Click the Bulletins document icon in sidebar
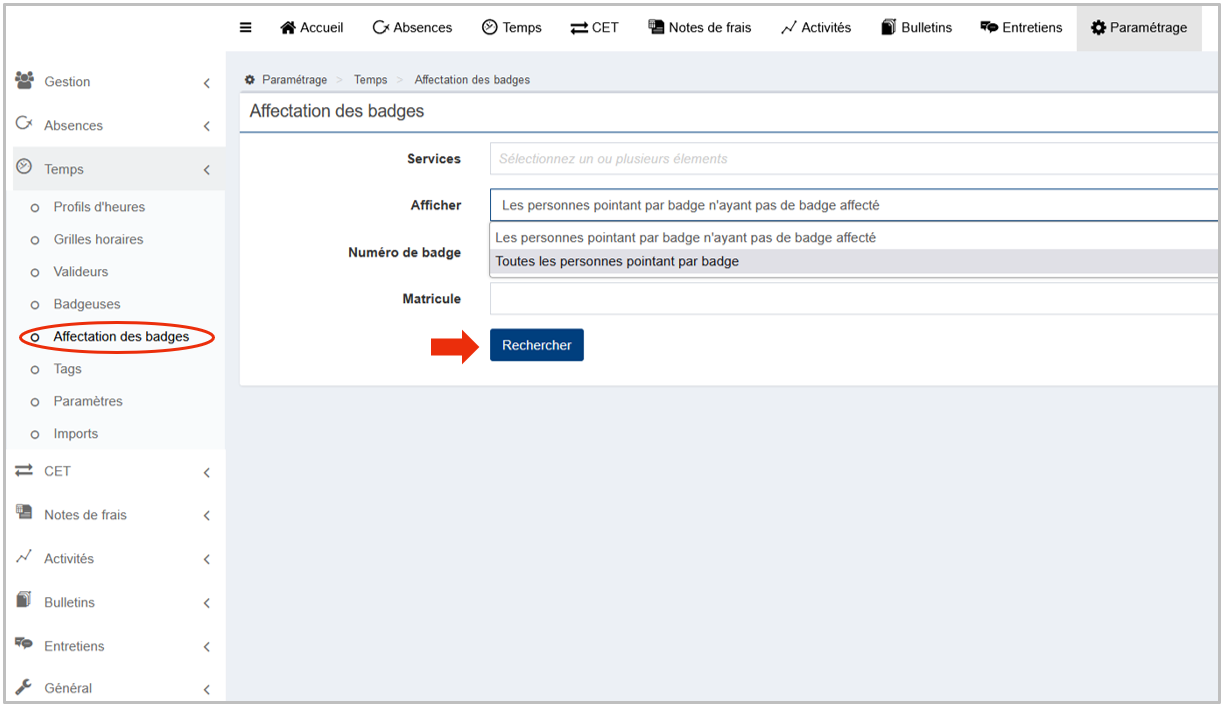This screenshot has width=1222, height=705. pos(25,601)
